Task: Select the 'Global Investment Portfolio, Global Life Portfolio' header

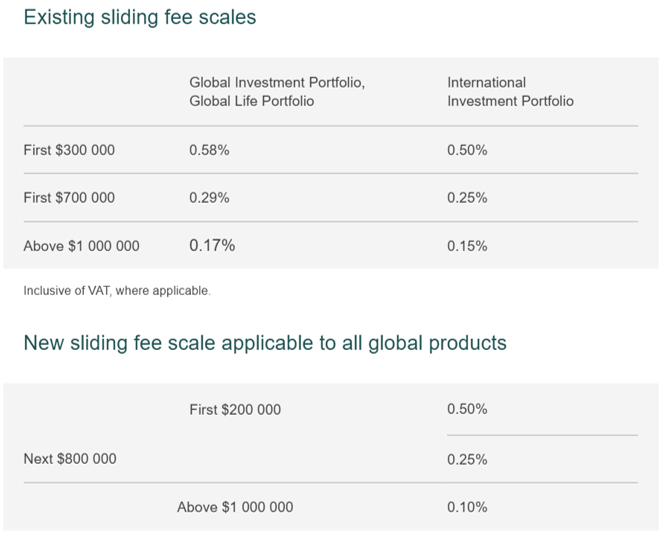Action: (277, 92)
